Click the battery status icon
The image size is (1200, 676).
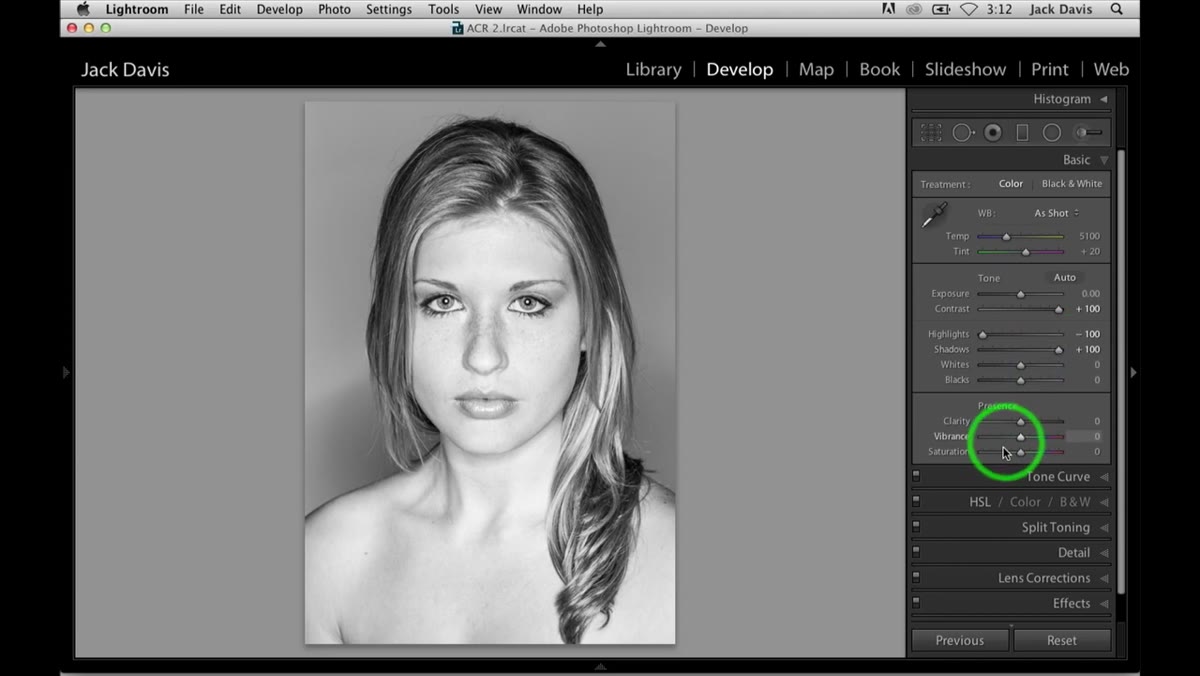pos(940,10)
